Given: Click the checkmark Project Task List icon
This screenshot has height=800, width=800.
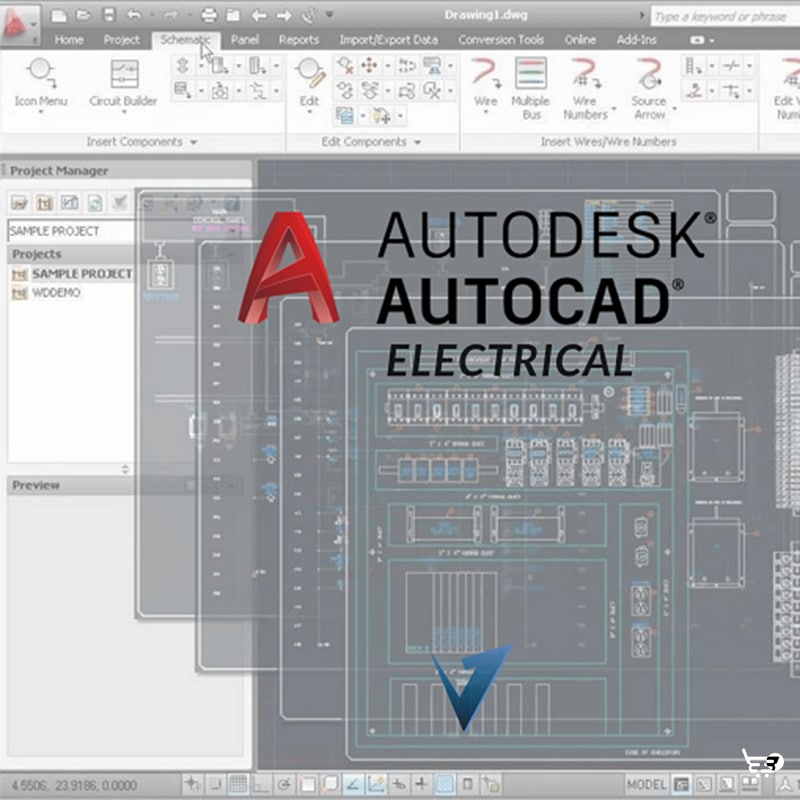Looking at the screenshot, I should [x=120, y=203].
